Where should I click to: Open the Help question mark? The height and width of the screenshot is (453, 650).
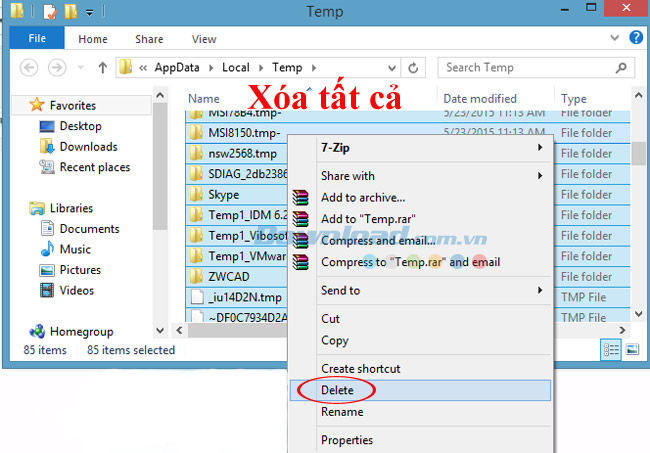(x=636, y=38)
